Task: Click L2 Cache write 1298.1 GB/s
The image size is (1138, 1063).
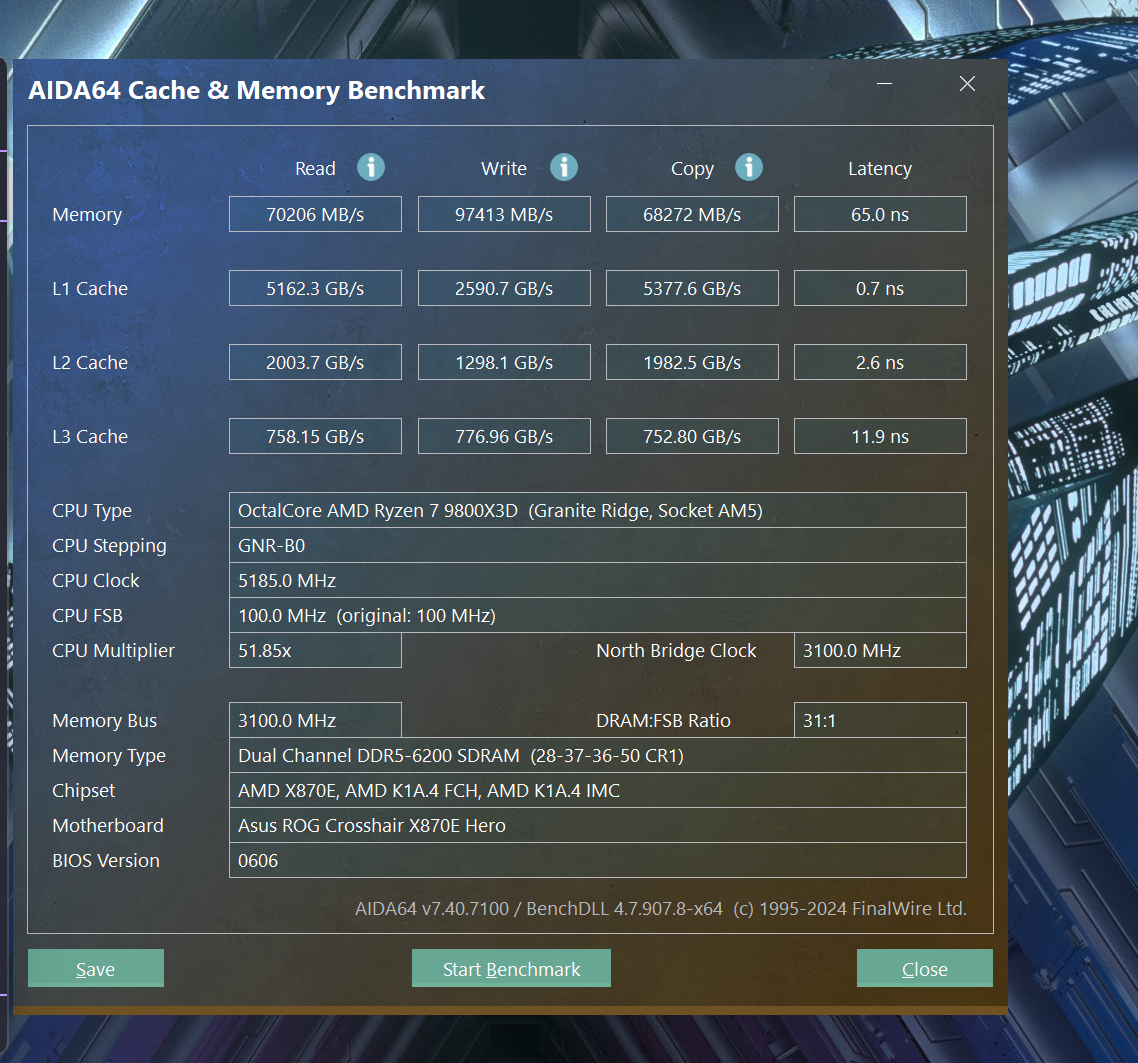Action: pyautogui.click(x=504, y=362)
